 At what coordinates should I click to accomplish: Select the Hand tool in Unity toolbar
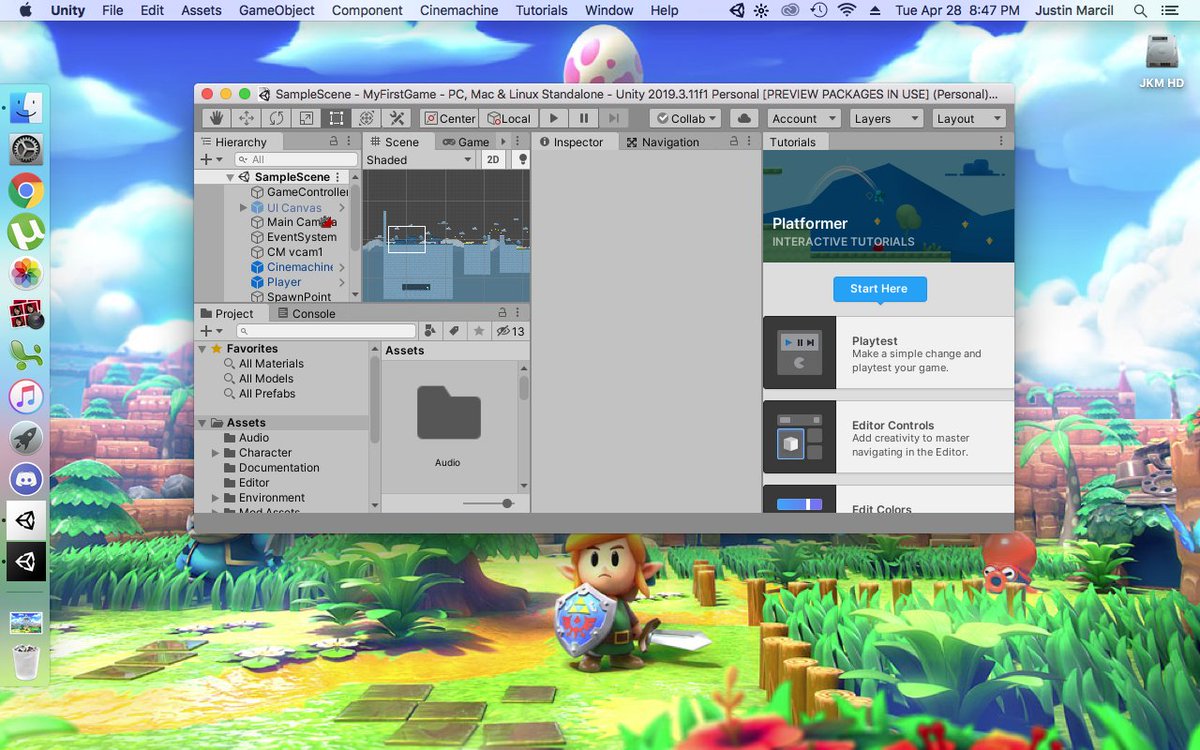pos(216,118)
